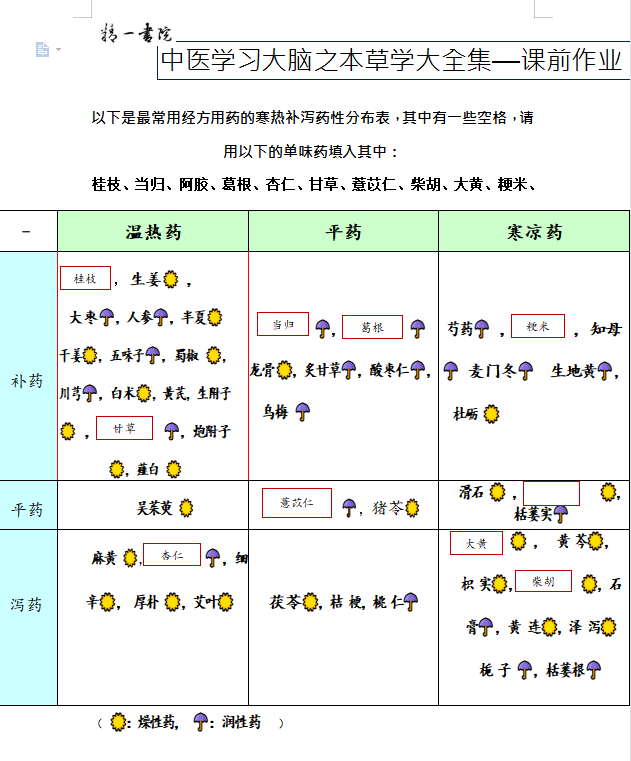This screenshot has height=761, width=631.
Task: Click the umbrella icon after 栝蒌实
Action: 561,514
